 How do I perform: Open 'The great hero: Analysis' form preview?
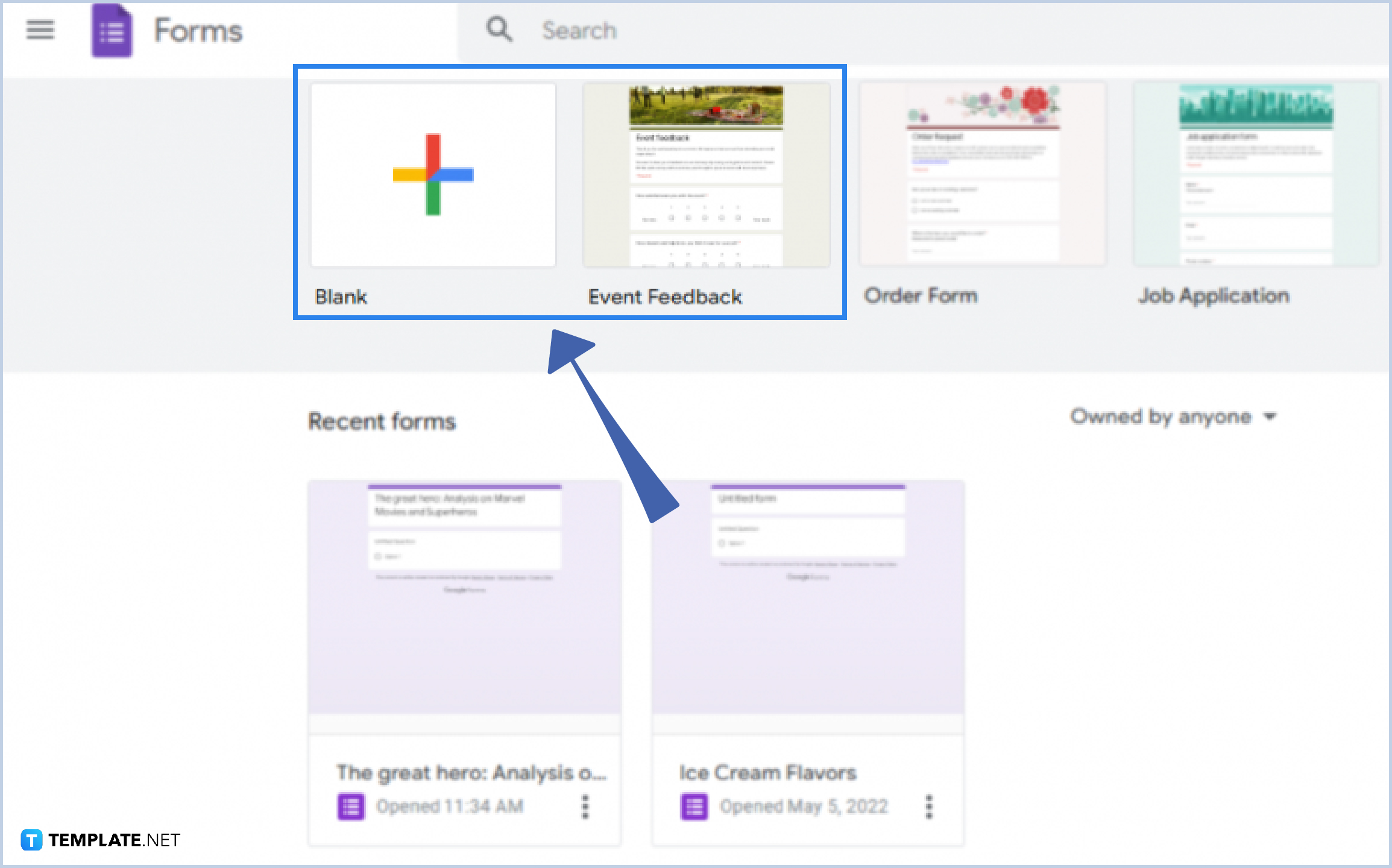(x=464, y=597)
